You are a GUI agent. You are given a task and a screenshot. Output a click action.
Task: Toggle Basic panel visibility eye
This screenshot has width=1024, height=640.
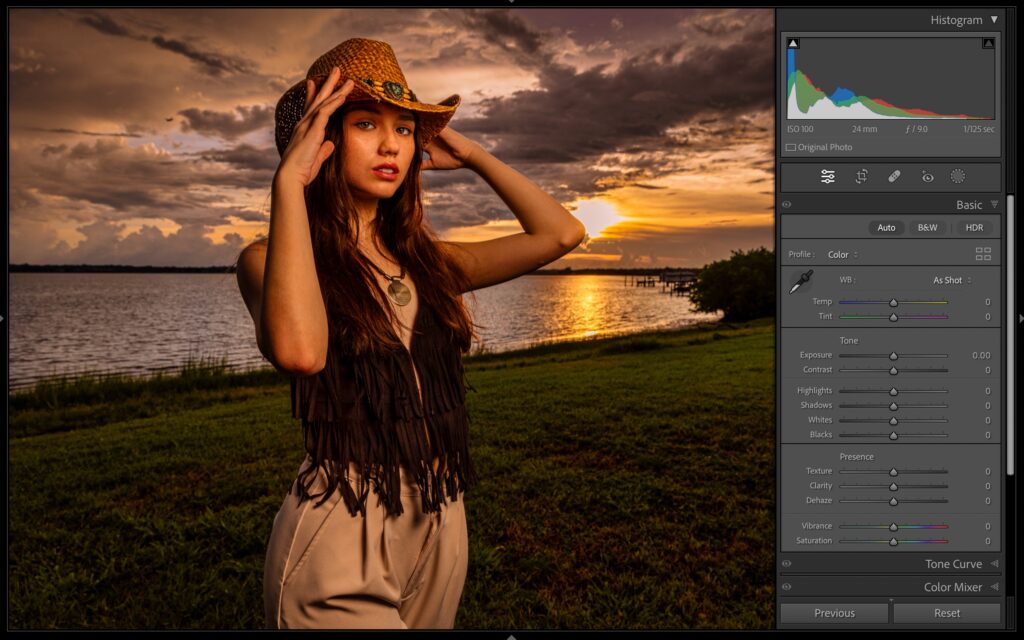click(x=787, y=205)
